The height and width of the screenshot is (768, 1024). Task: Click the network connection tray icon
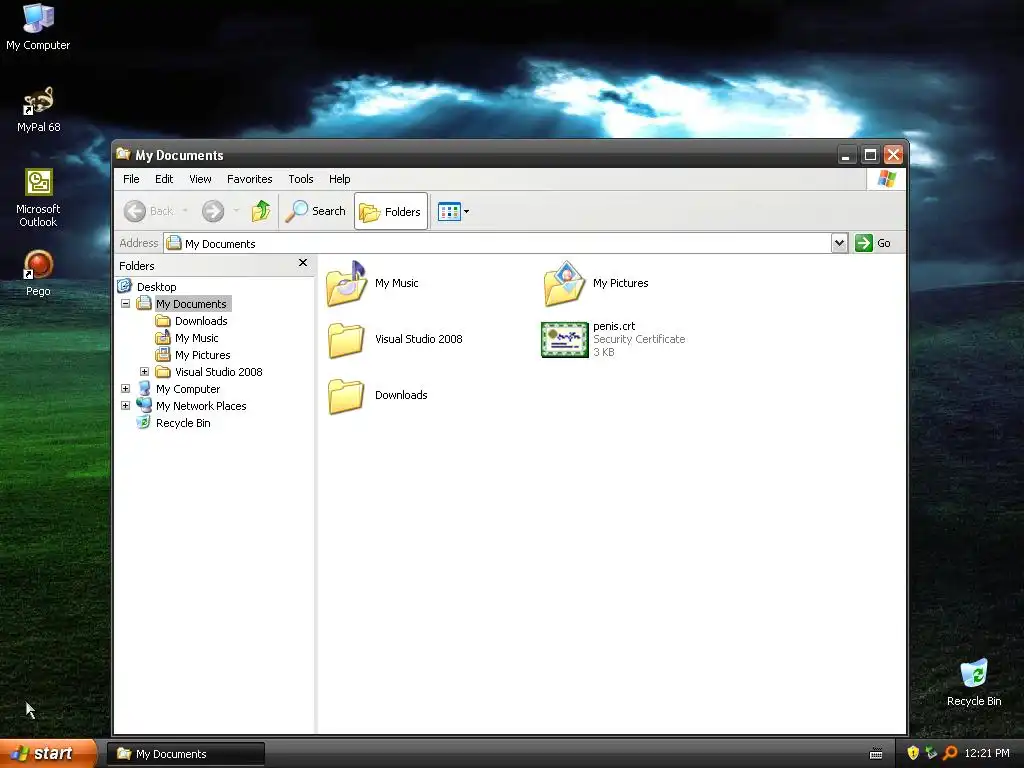click(x=931, y=753)
